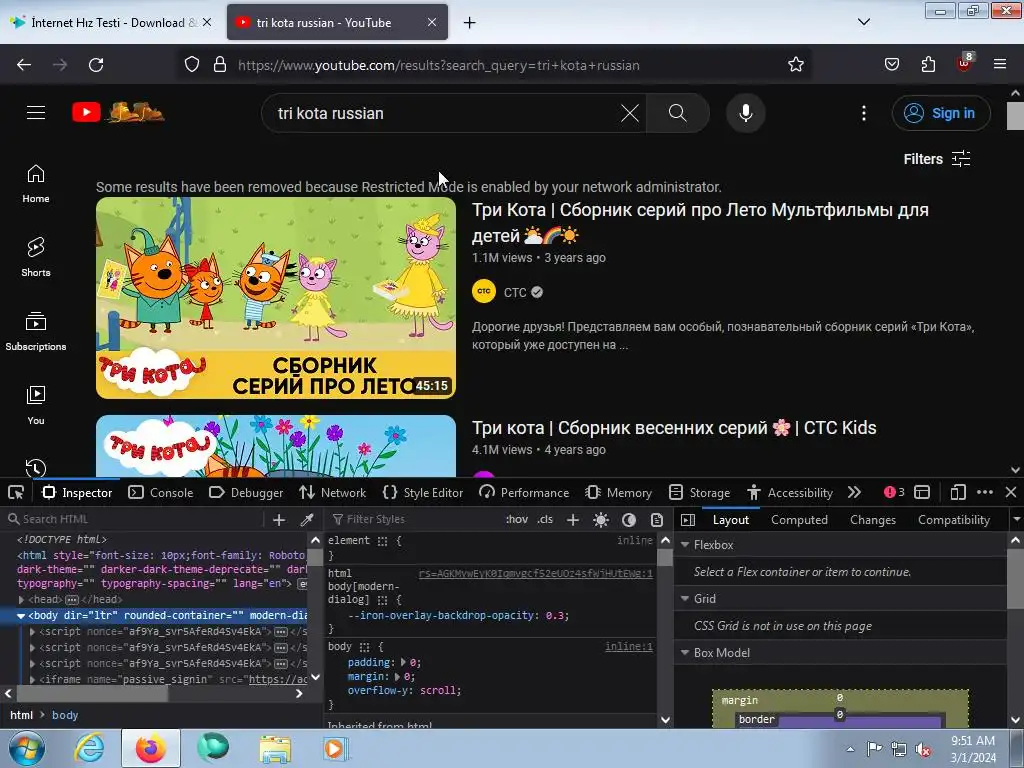Open the summer episodes video thumbnail
Screen dimensions: 1024x768
[276, 298]
